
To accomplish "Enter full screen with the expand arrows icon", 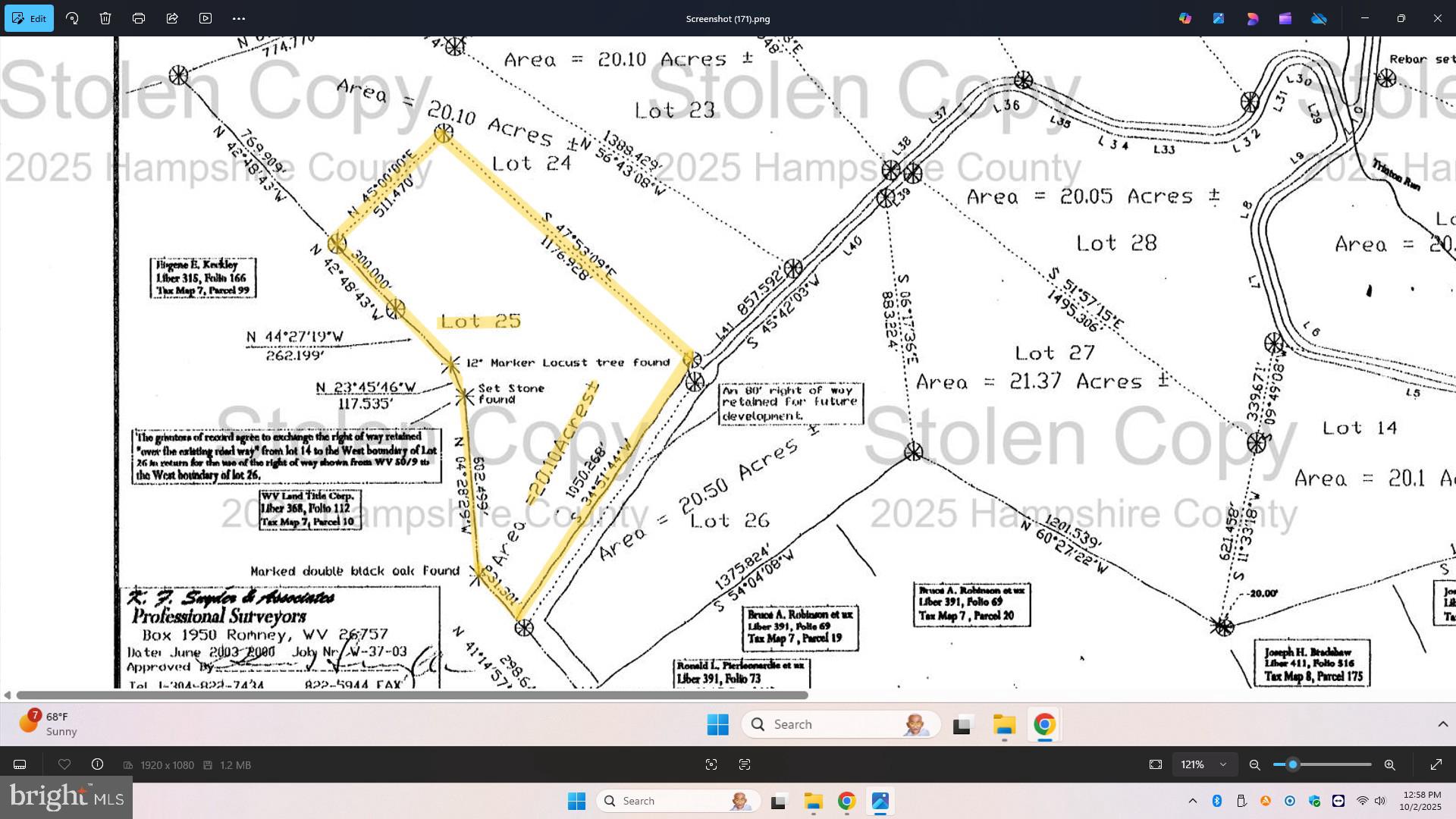I will pos(1436,764).
